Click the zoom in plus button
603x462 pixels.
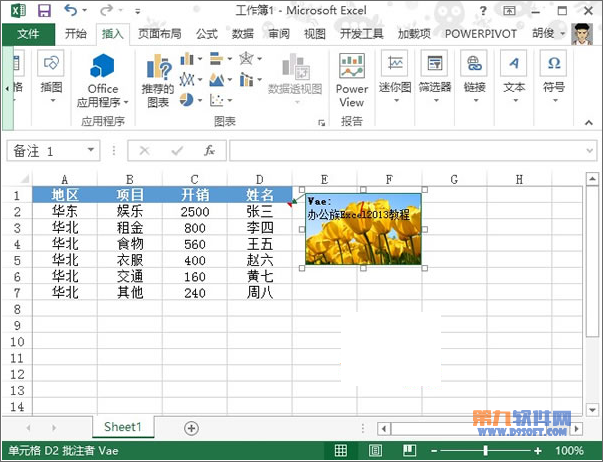pos(538,451)
